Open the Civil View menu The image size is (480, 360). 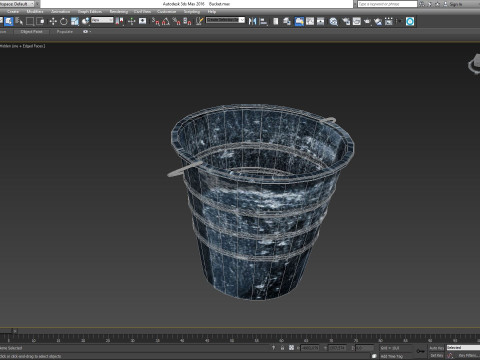pos(142,12)
